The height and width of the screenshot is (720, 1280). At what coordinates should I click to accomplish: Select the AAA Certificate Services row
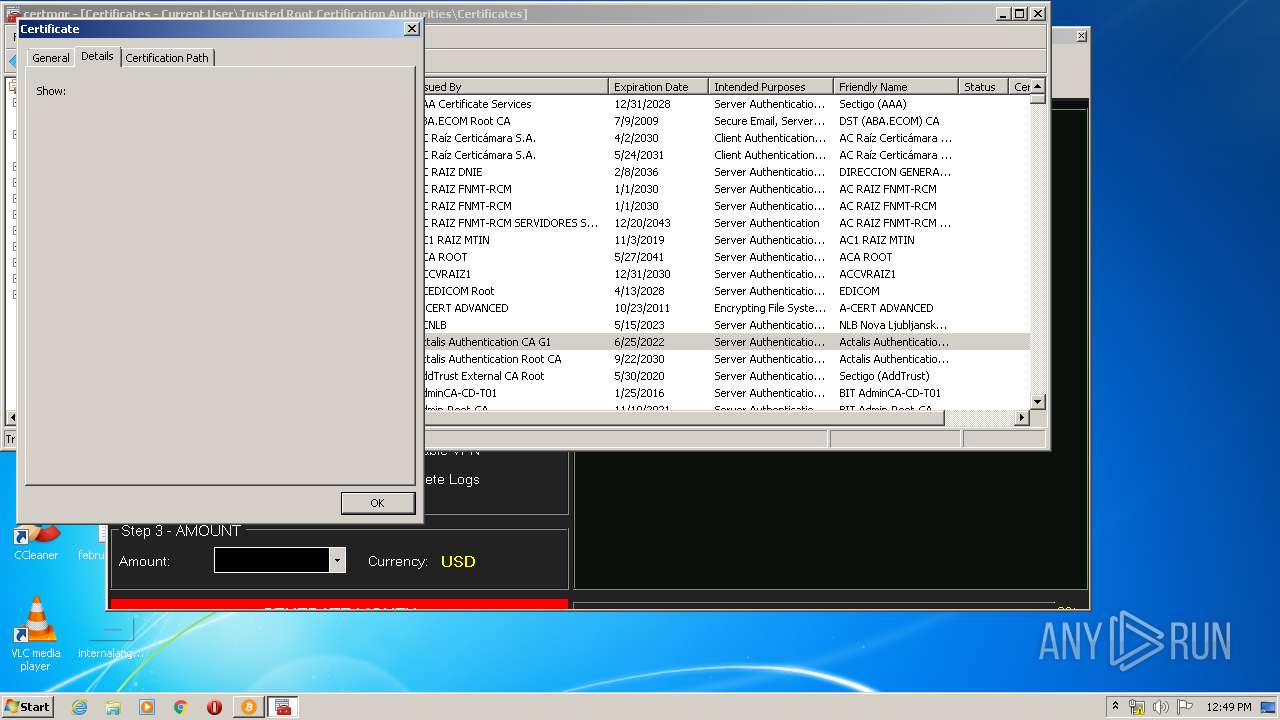point(725,104)
